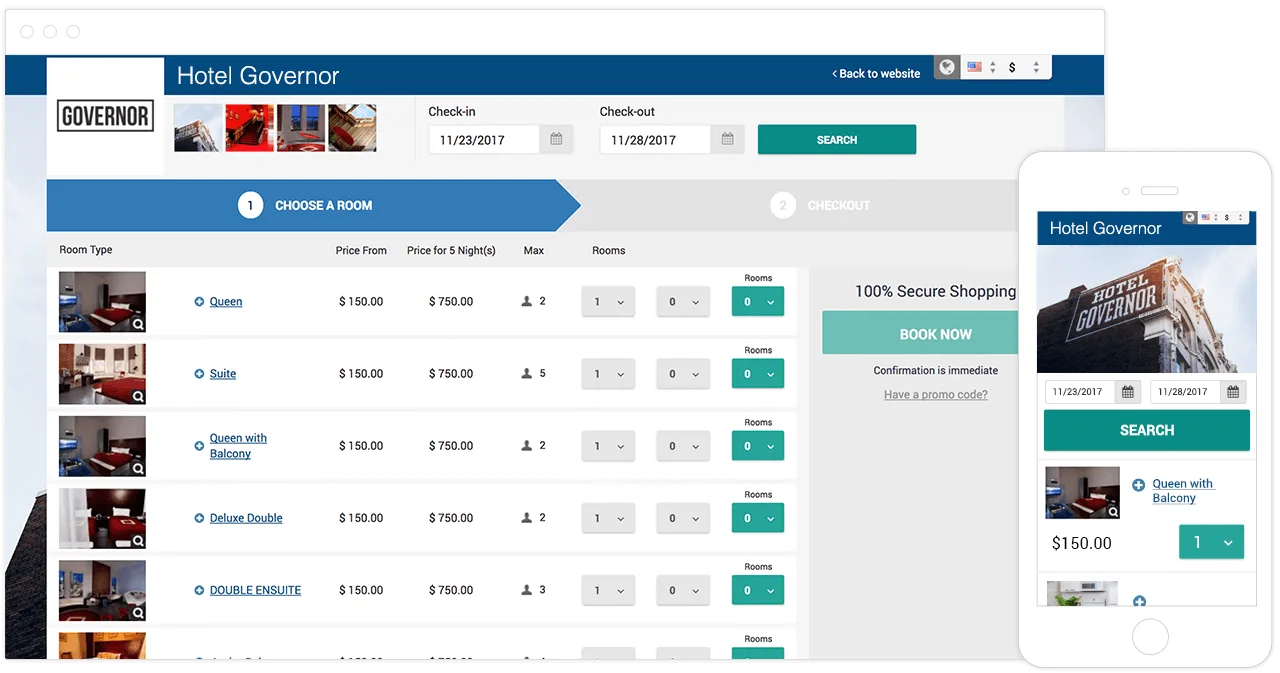Viewport: 1280px width, 673px height.
Task: Select the Choose a Room step
Action: [x=313, y=205]
